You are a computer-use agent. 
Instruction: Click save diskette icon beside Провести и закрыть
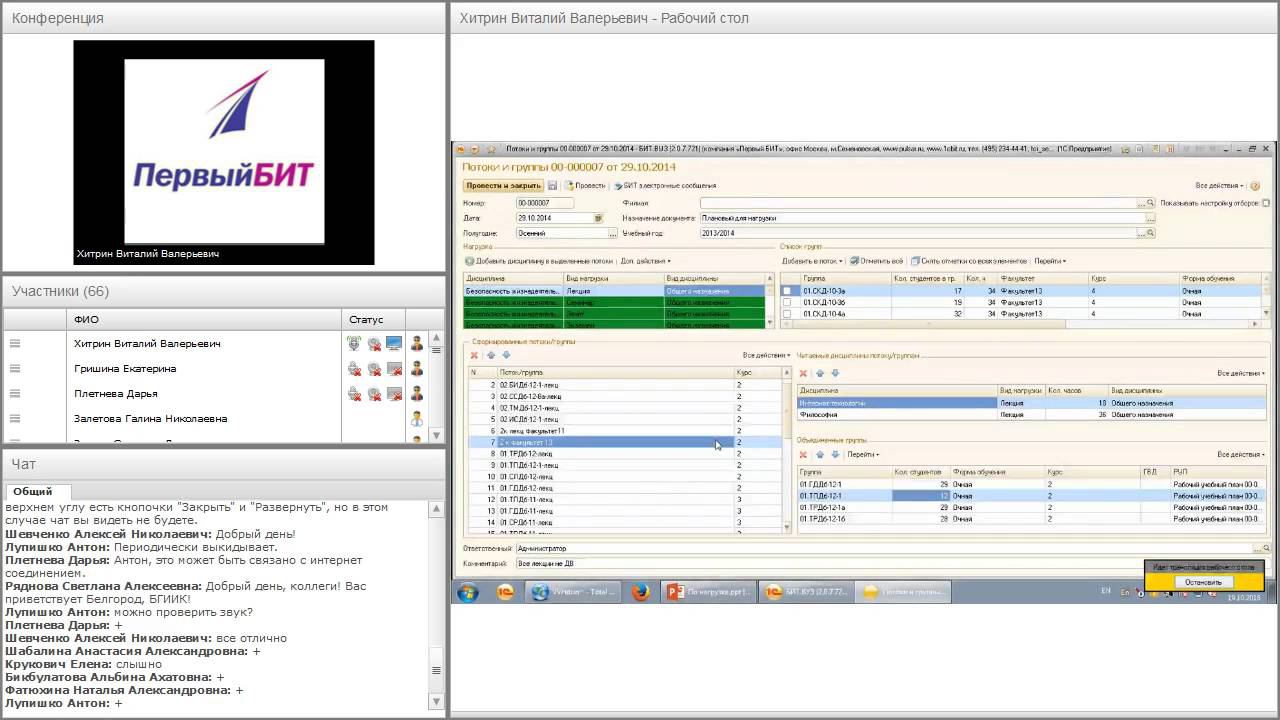tap(552, 186)
